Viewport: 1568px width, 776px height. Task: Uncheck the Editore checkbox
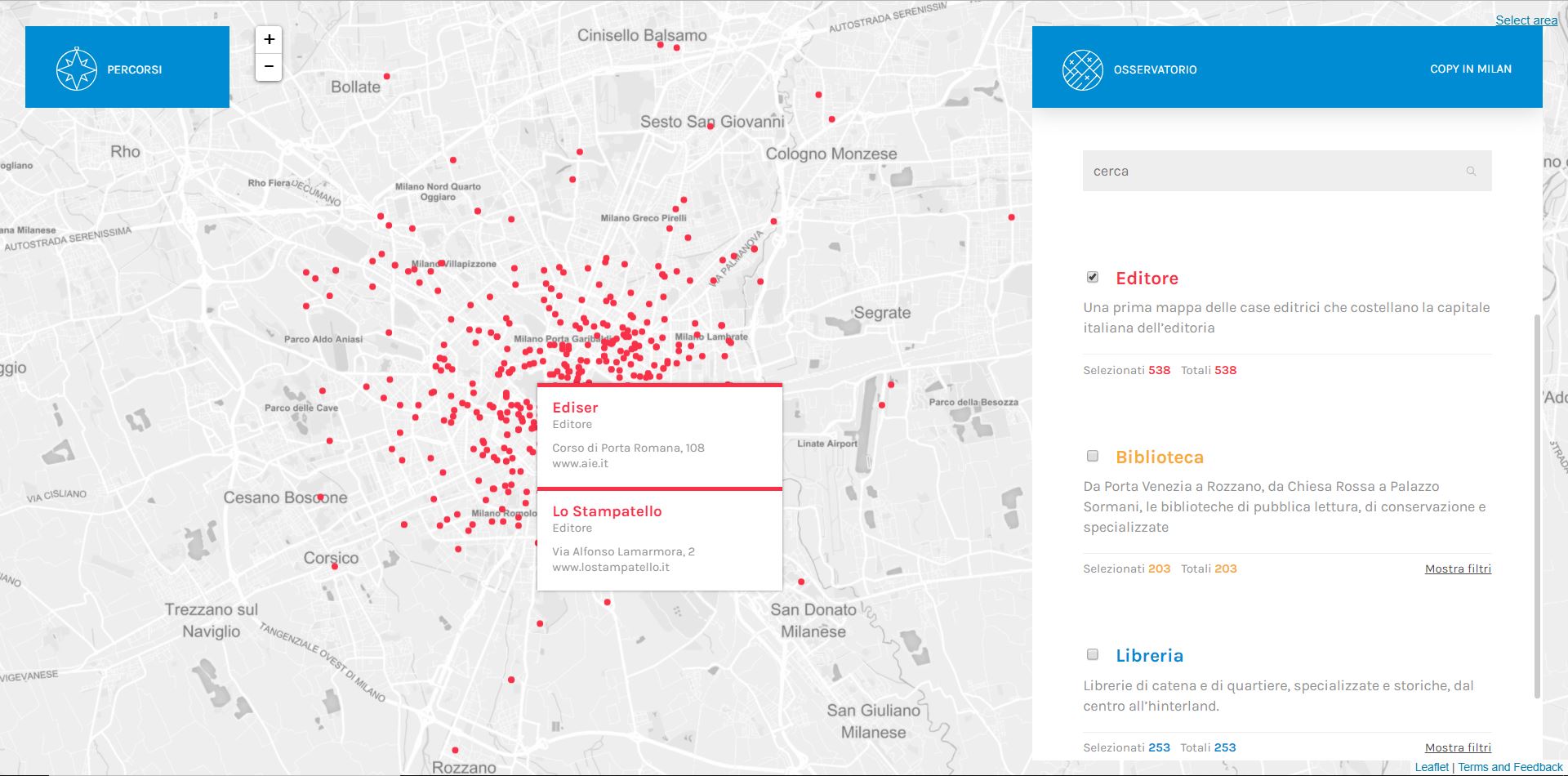click(x=1093, y=277)
